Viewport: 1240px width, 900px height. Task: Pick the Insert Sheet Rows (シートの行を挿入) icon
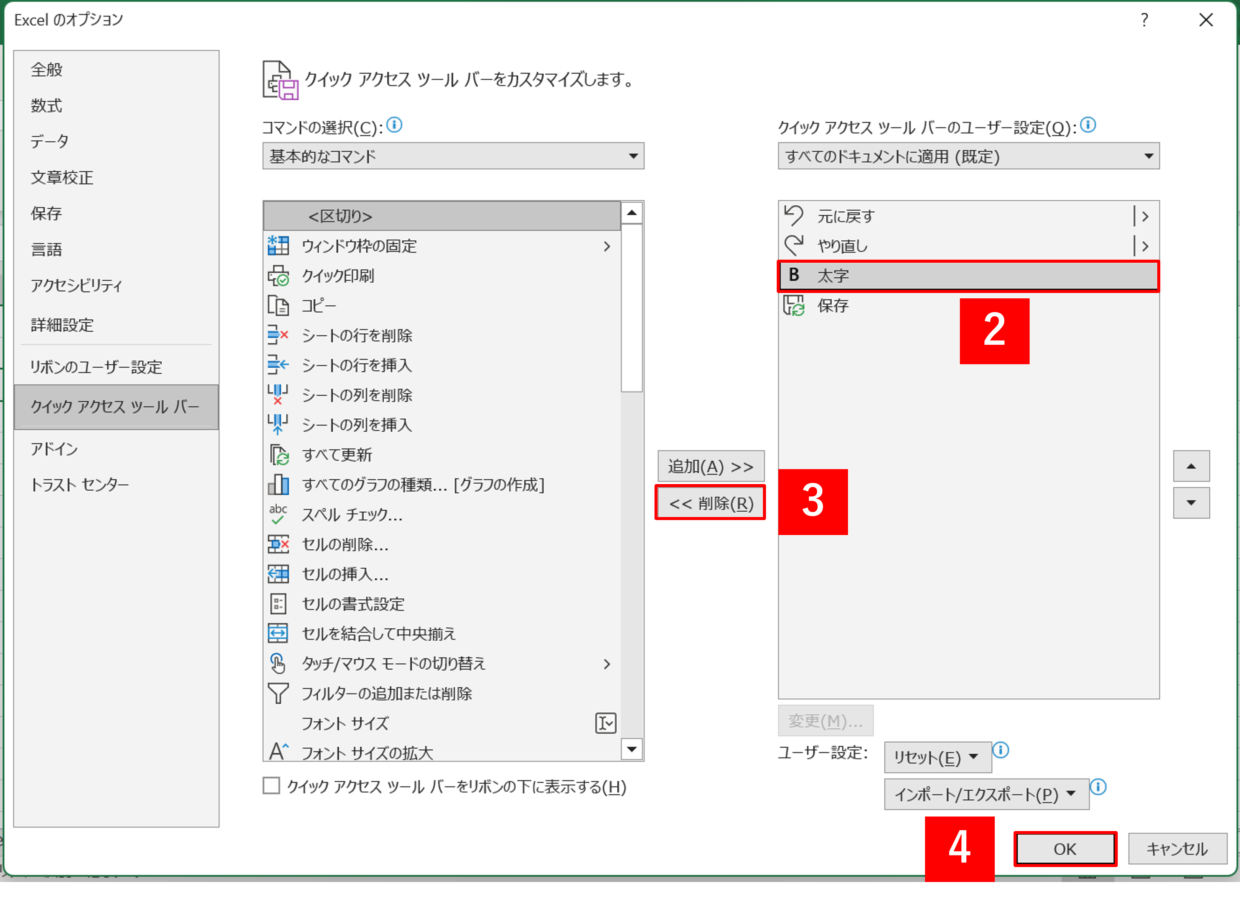point(278,366)
